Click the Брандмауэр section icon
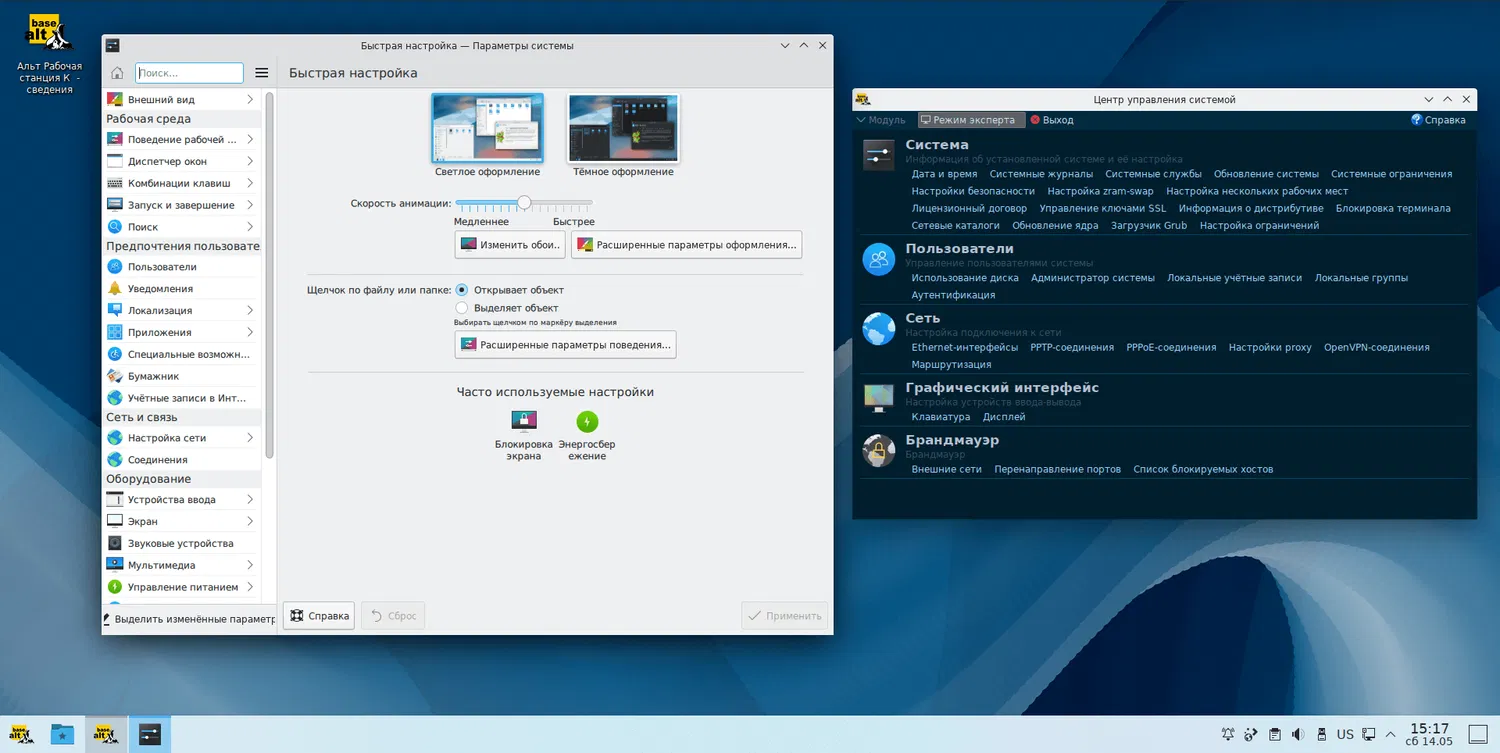 click(879, 451)
